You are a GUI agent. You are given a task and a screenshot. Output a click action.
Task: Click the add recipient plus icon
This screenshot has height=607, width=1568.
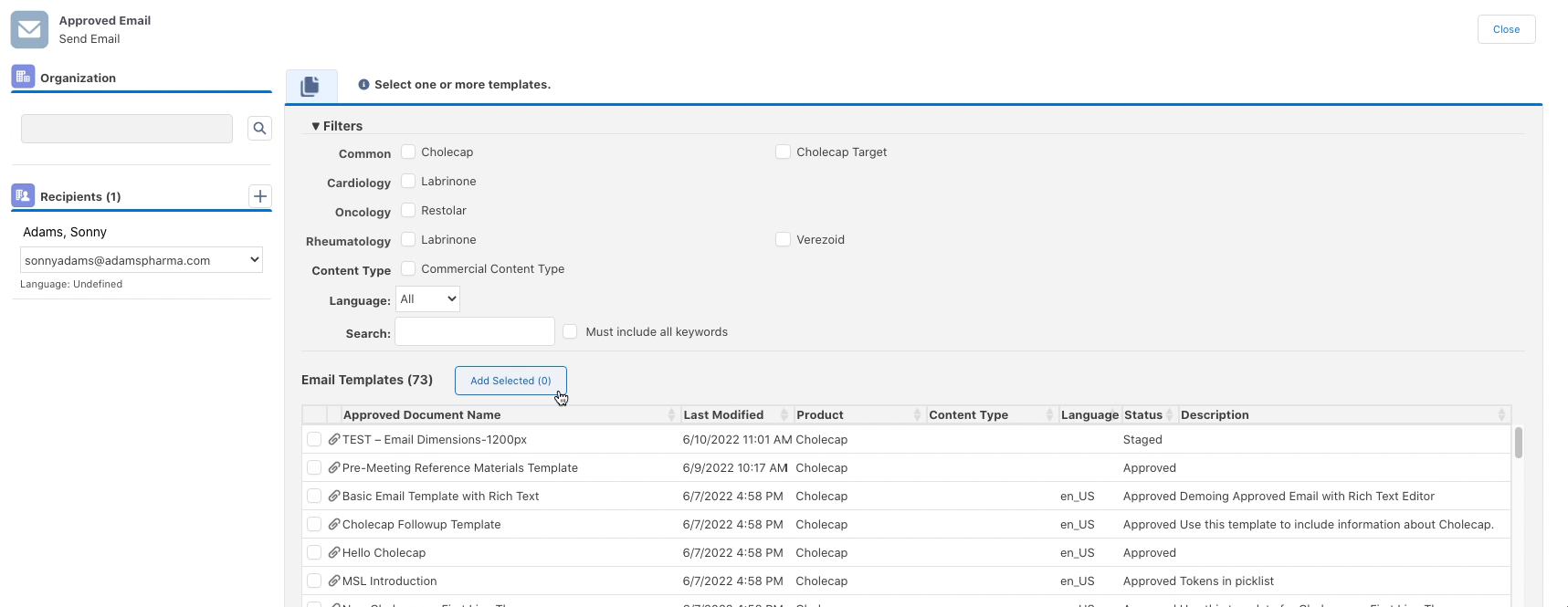point(260,196)
